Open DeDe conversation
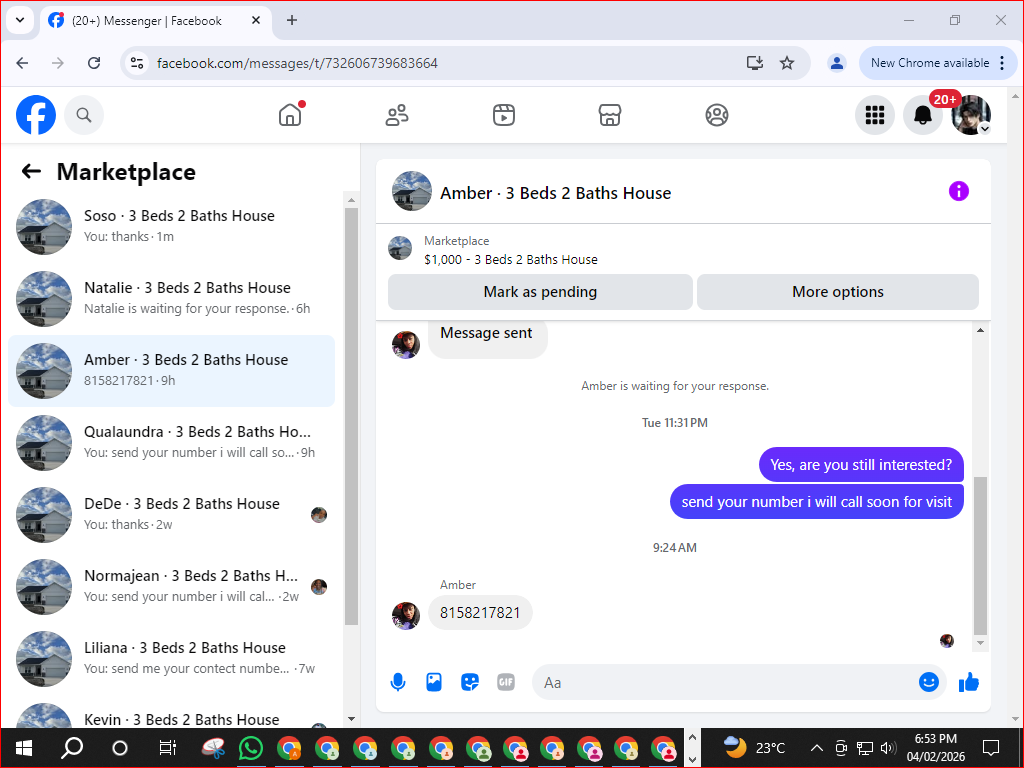The image size is (1024, 768). (172, 515)
